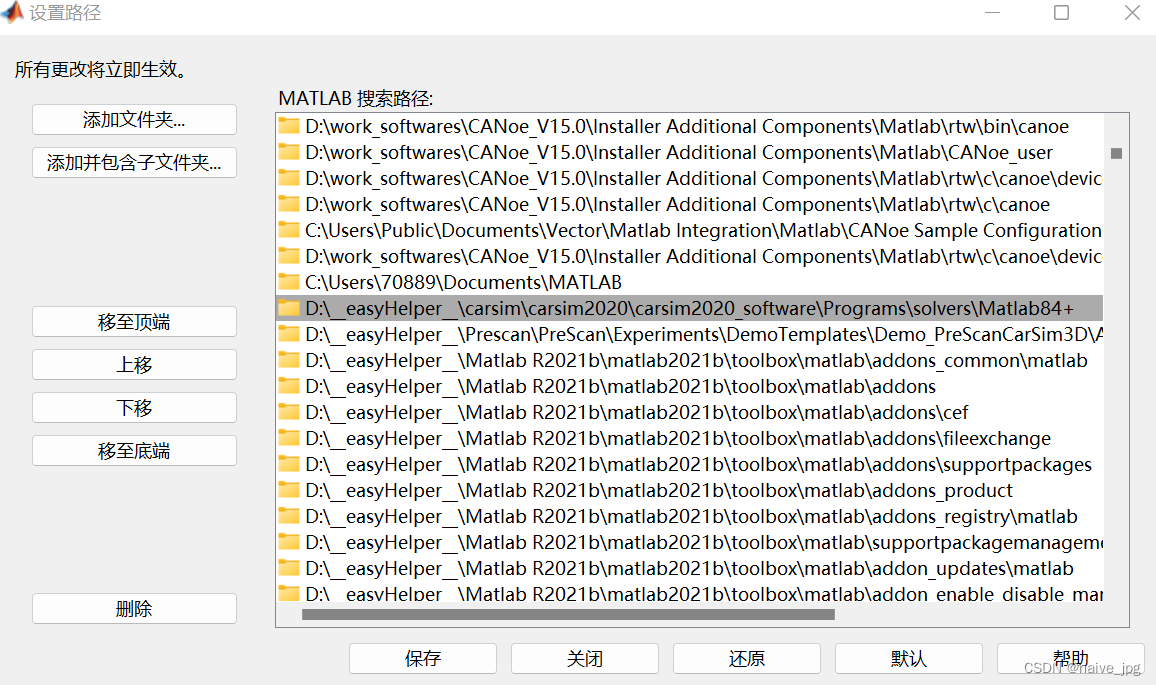Move selected path with 移至底端

(x=134, y=451)
